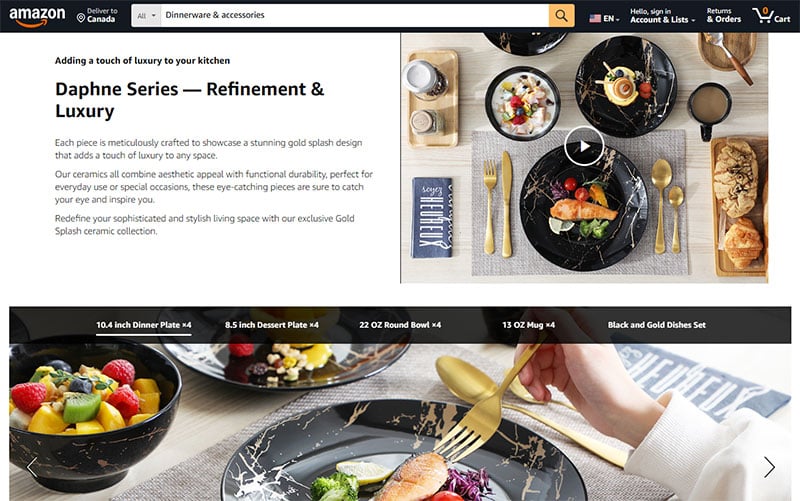Click the table setting video thumbnail image
This screenshot has height=501, width=800.
tap(584, 158)
